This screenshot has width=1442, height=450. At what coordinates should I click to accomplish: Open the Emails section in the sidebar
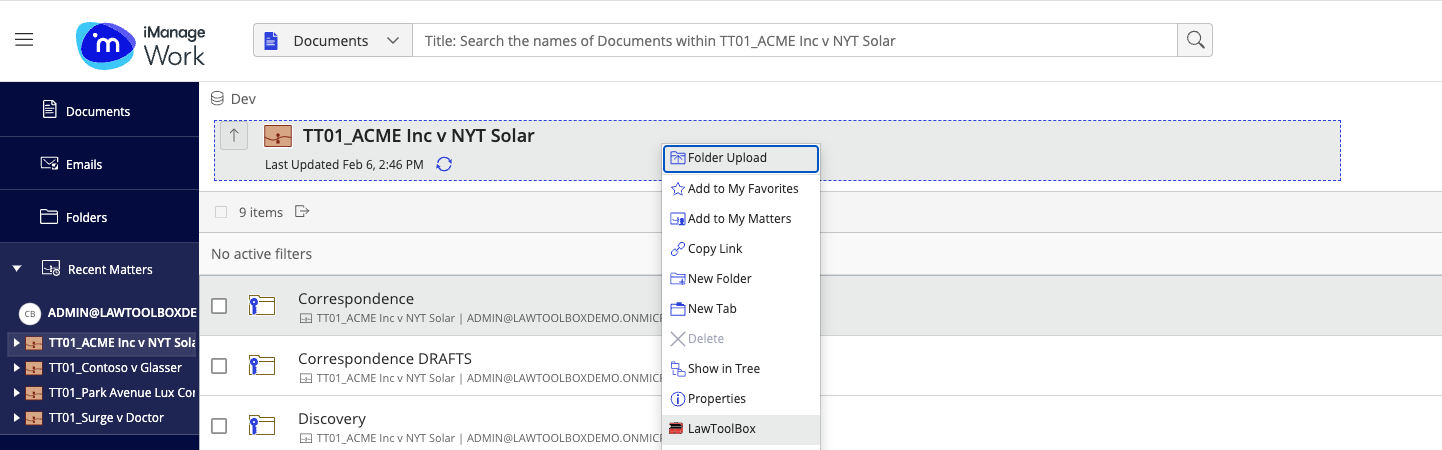85,164
